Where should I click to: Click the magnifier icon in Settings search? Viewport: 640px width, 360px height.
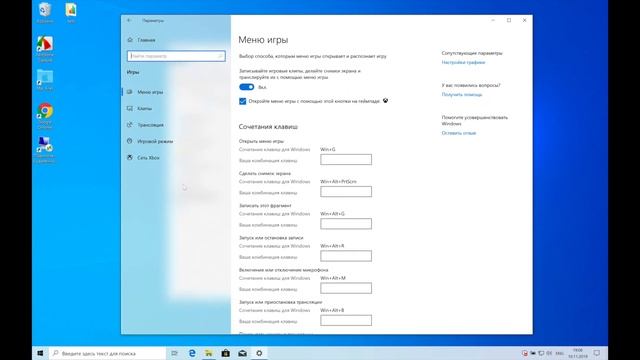click(x=220, y=56)
